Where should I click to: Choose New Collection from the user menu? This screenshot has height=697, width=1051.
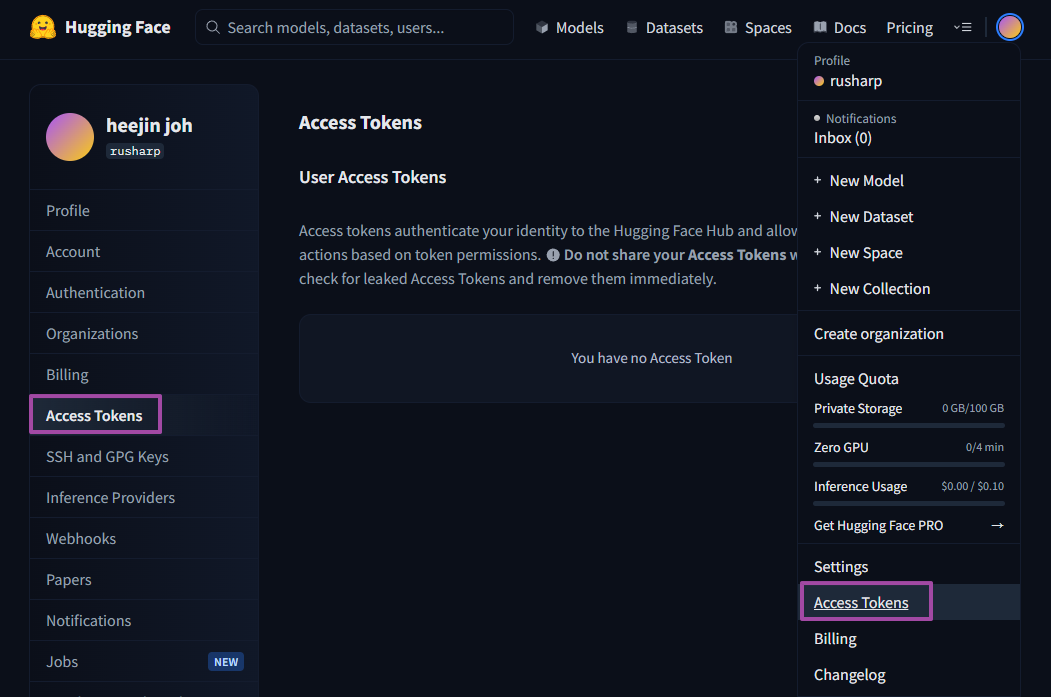point(909,289)
